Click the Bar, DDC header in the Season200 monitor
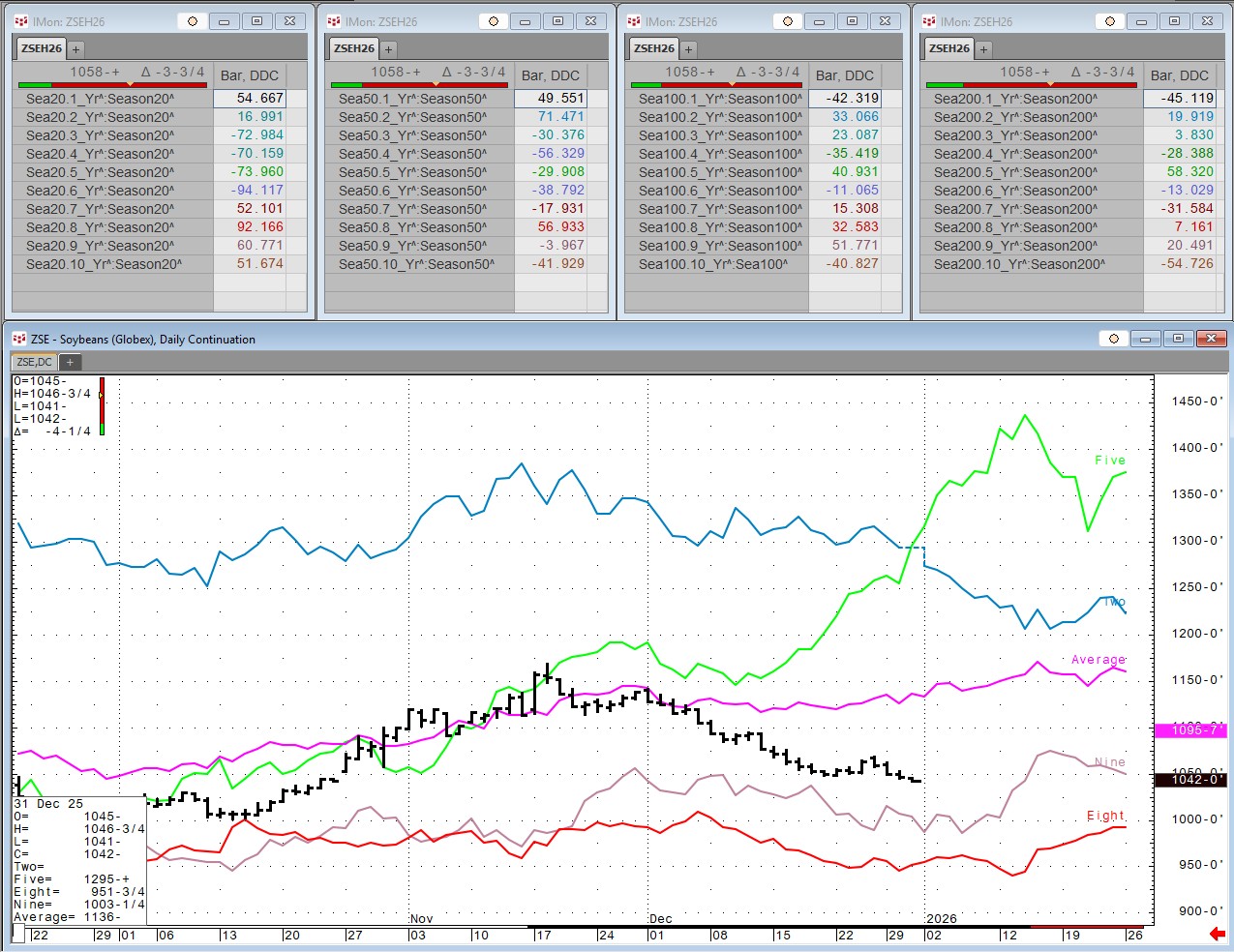The height and width of the screenshot is (952, 1234). coord(1179,74)
